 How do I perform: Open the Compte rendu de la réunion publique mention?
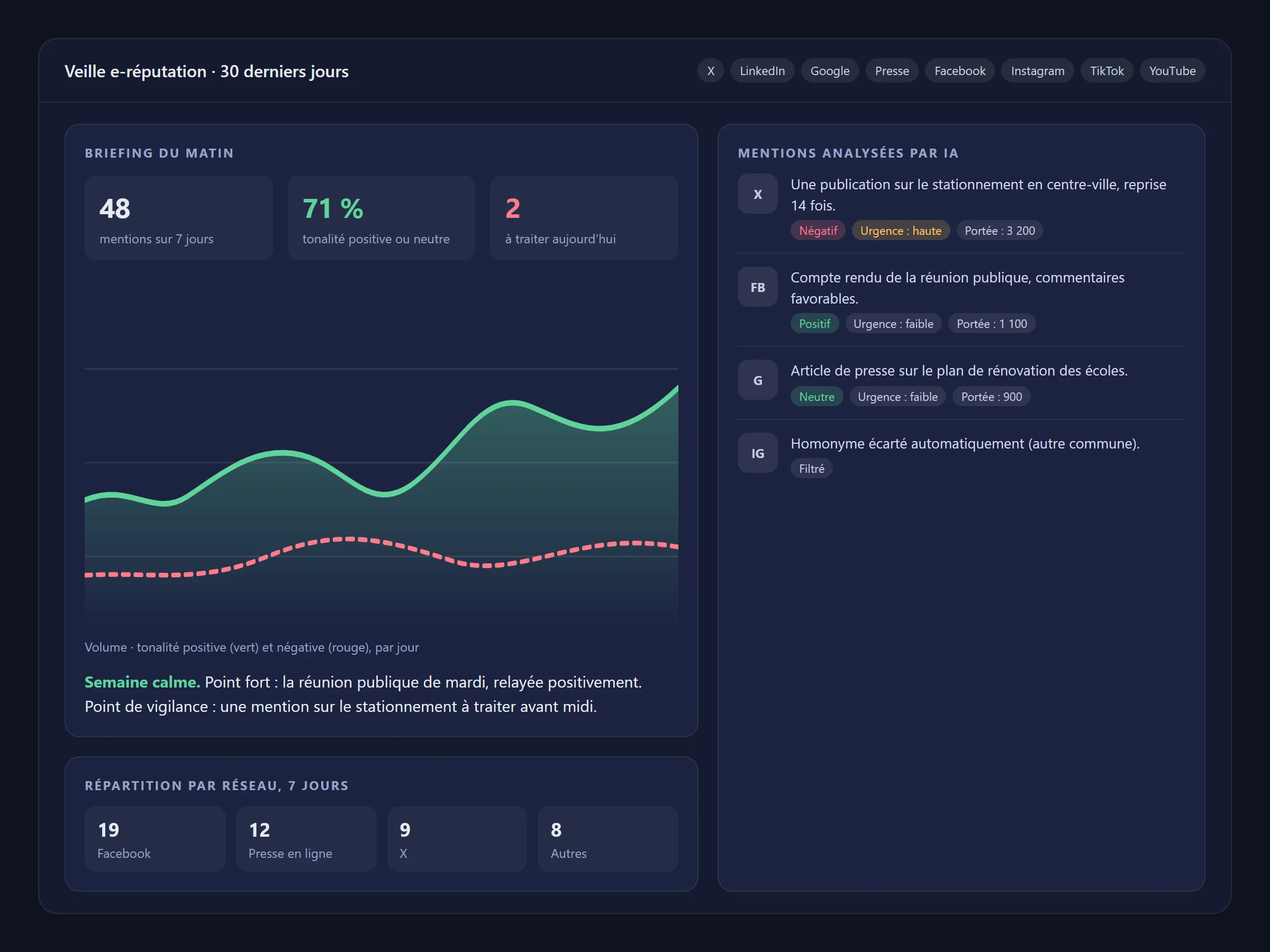point(957,288)
